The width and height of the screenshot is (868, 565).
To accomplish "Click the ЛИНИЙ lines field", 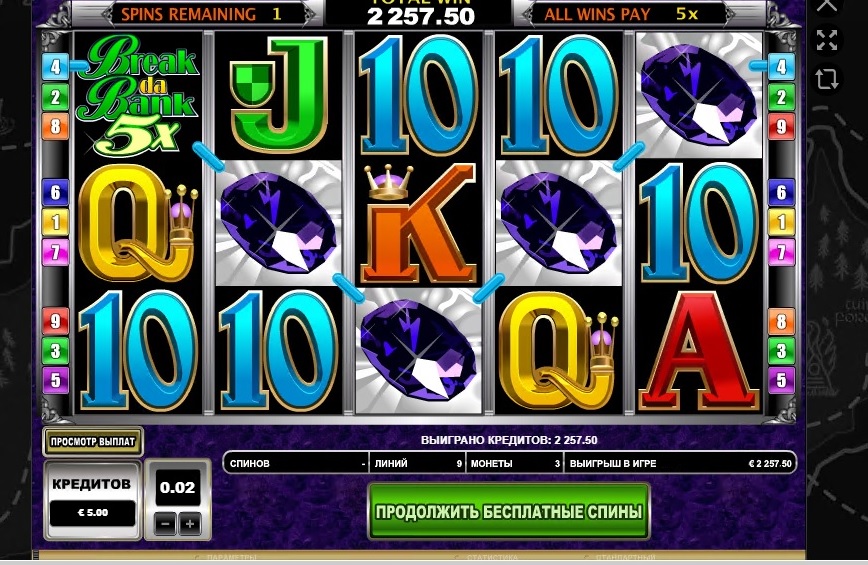I will (x=418, y=464).
